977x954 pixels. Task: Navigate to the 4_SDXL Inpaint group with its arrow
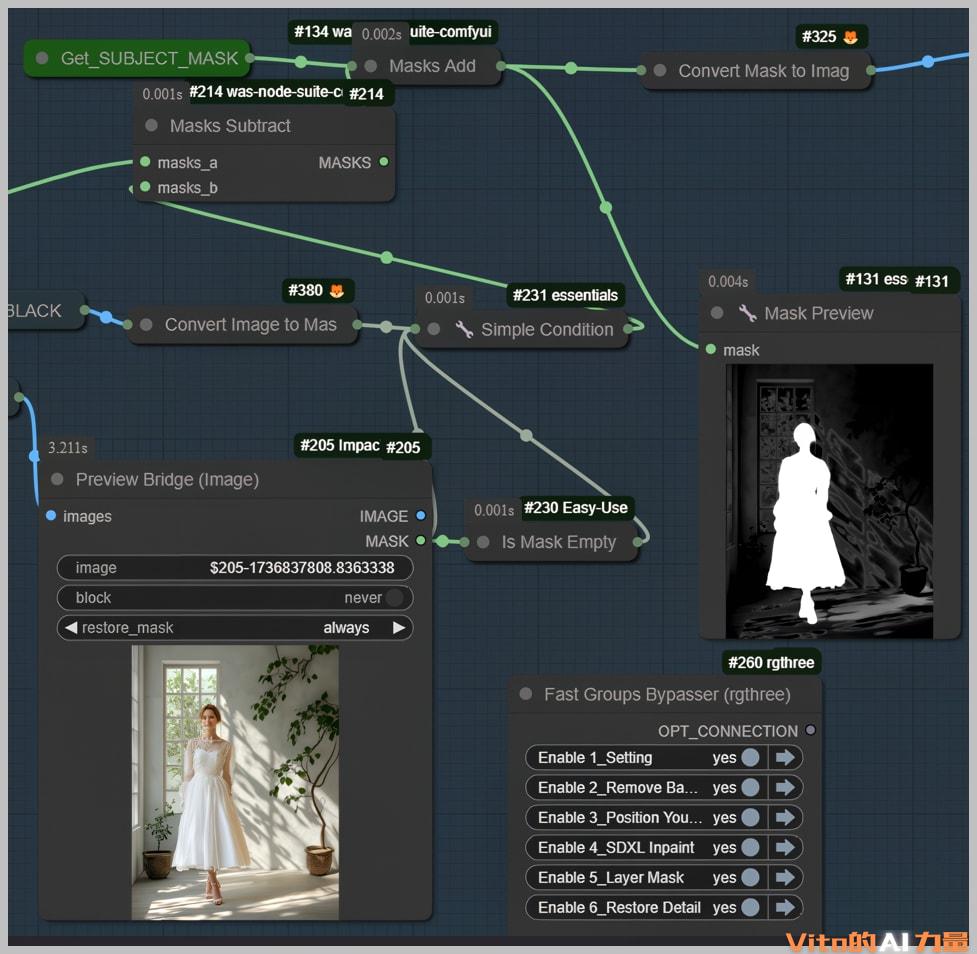point(785,847)
